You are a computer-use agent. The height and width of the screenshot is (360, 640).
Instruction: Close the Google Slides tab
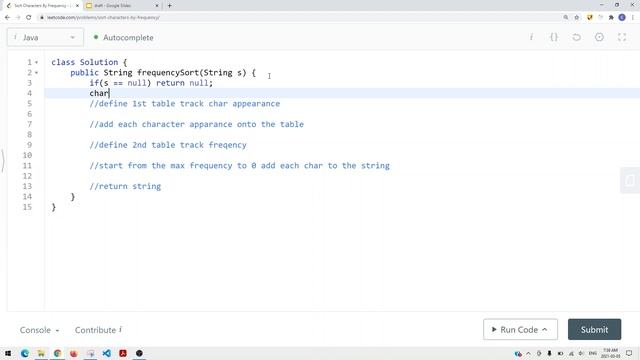click(157, 6)
